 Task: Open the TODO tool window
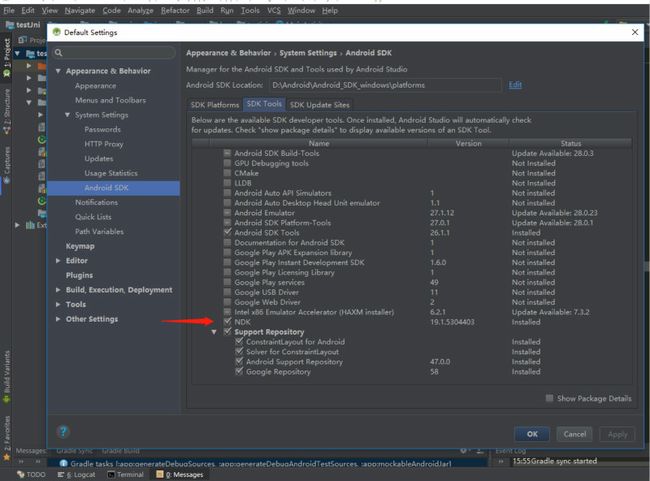[31, 474]
